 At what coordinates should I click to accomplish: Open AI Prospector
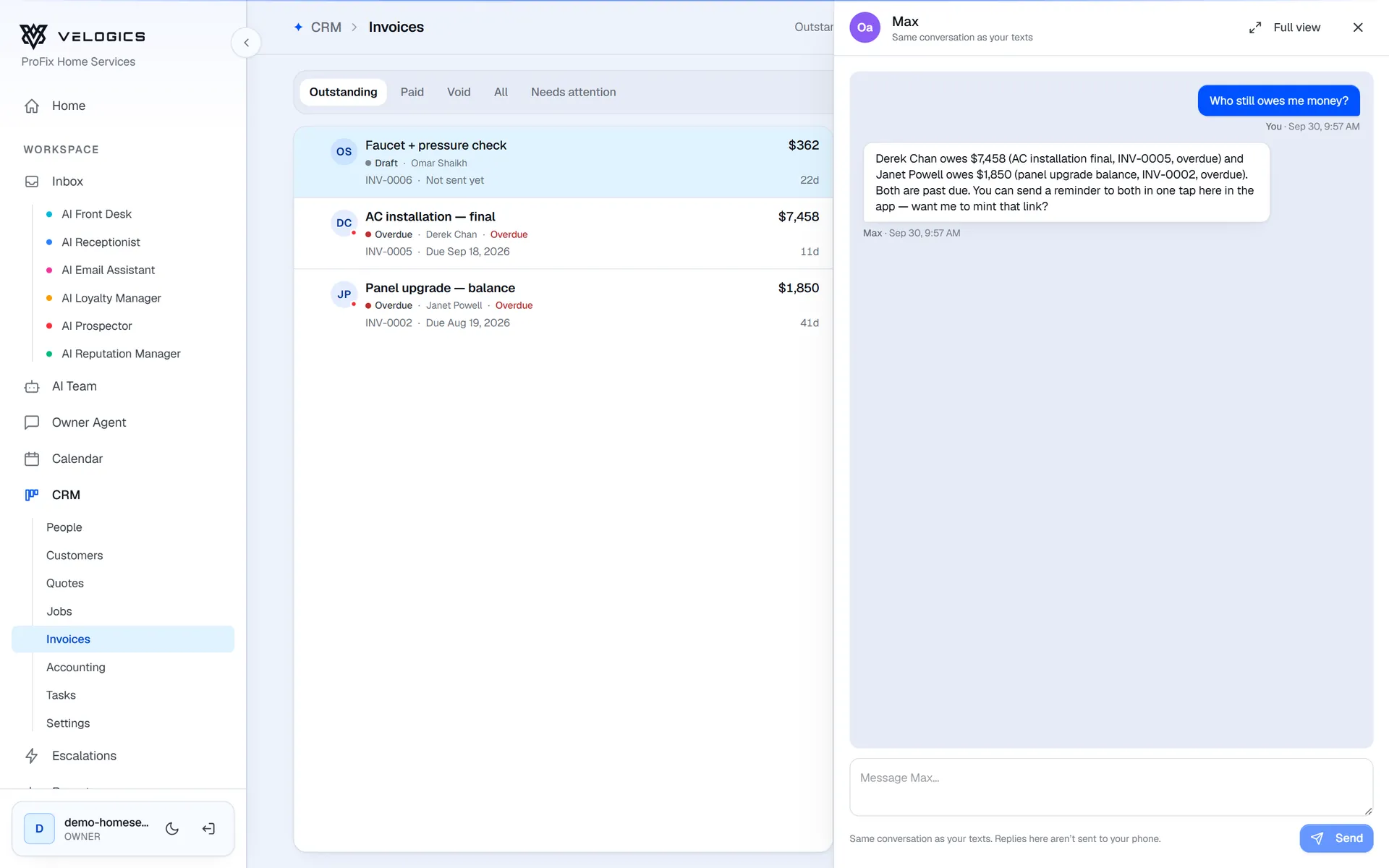pos(96,326)
